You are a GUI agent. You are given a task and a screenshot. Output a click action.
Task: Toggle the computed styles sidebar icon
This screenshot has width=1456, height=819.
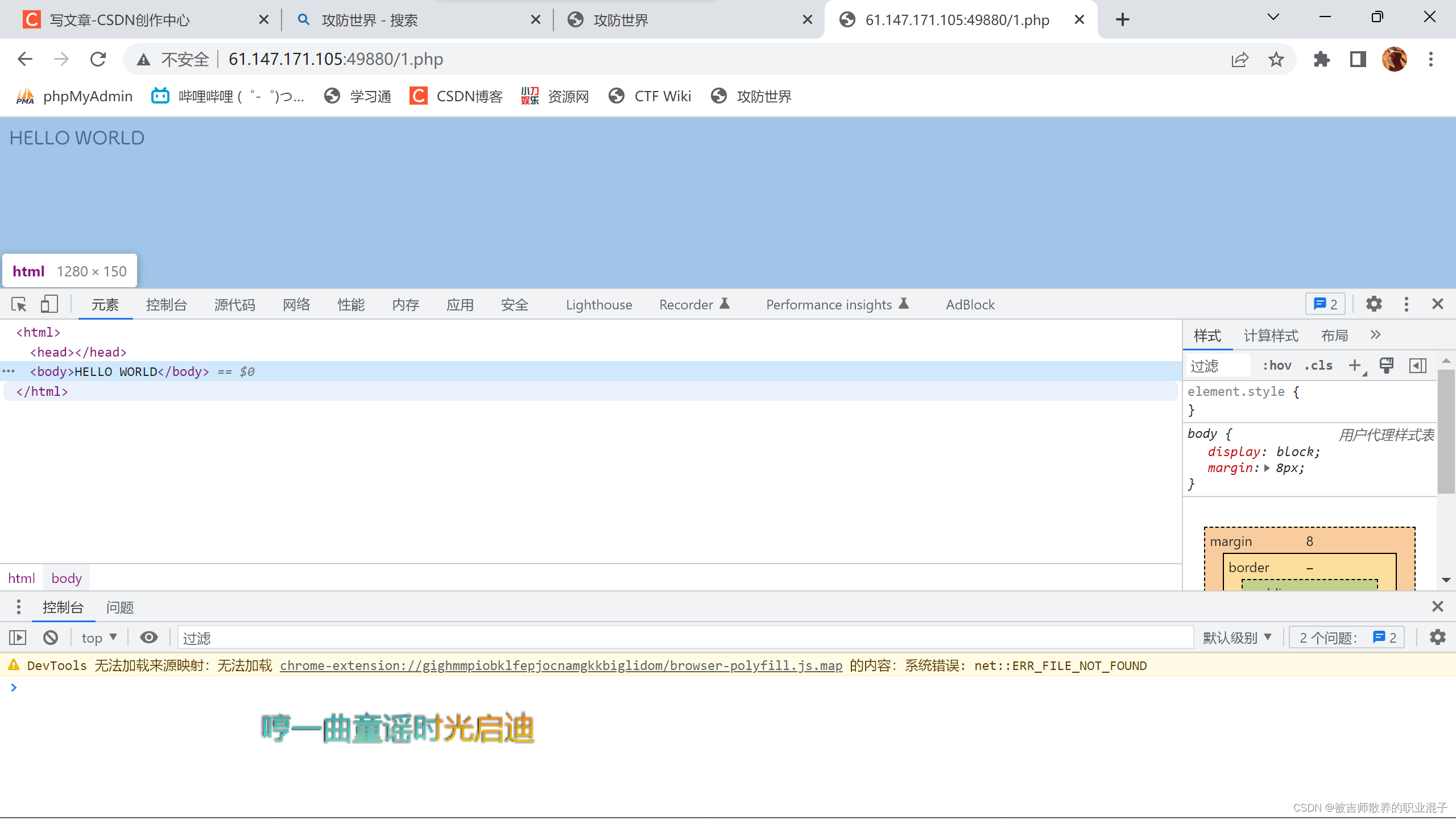coord(1418,366)
